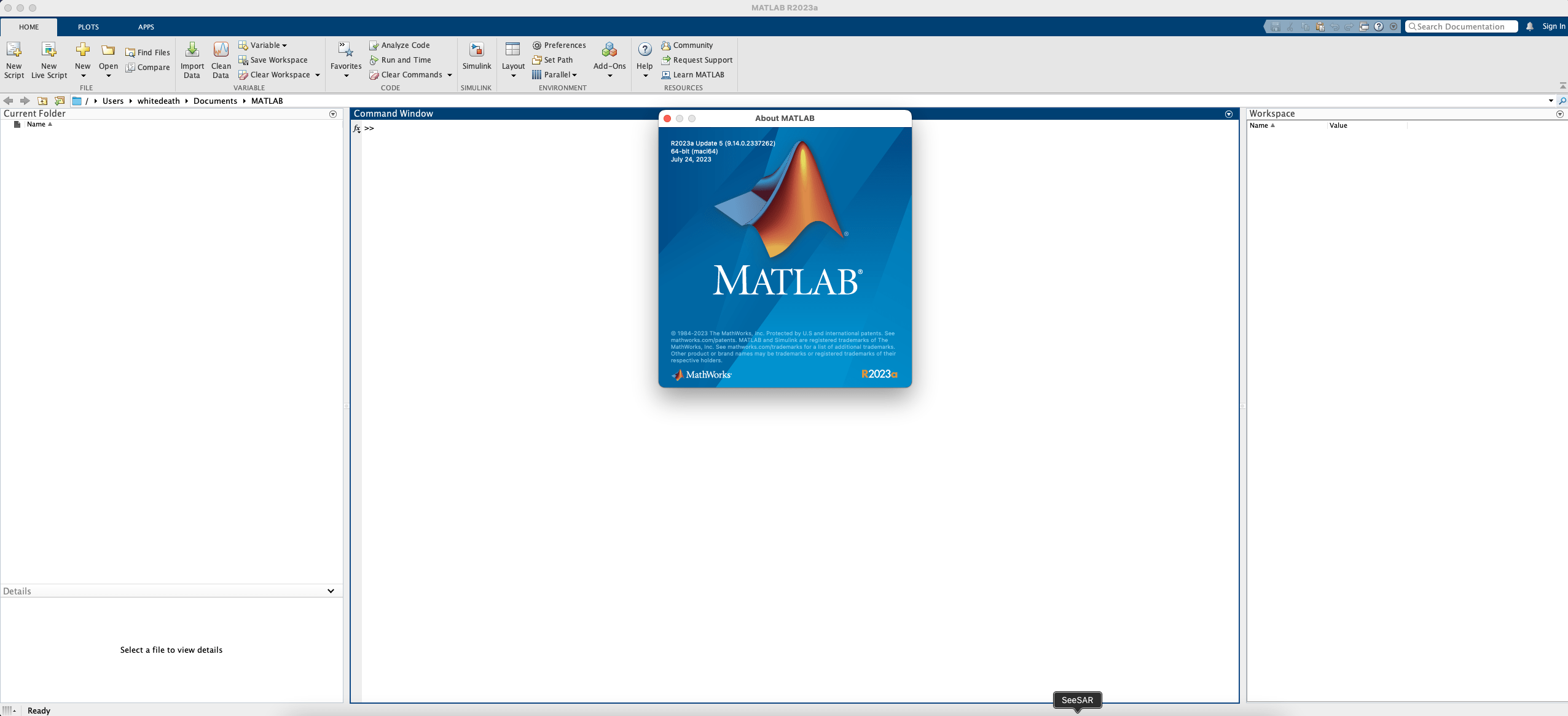Click MATLAB folder in the address path
Viewport: 1568px width, 716px height.
267,101
